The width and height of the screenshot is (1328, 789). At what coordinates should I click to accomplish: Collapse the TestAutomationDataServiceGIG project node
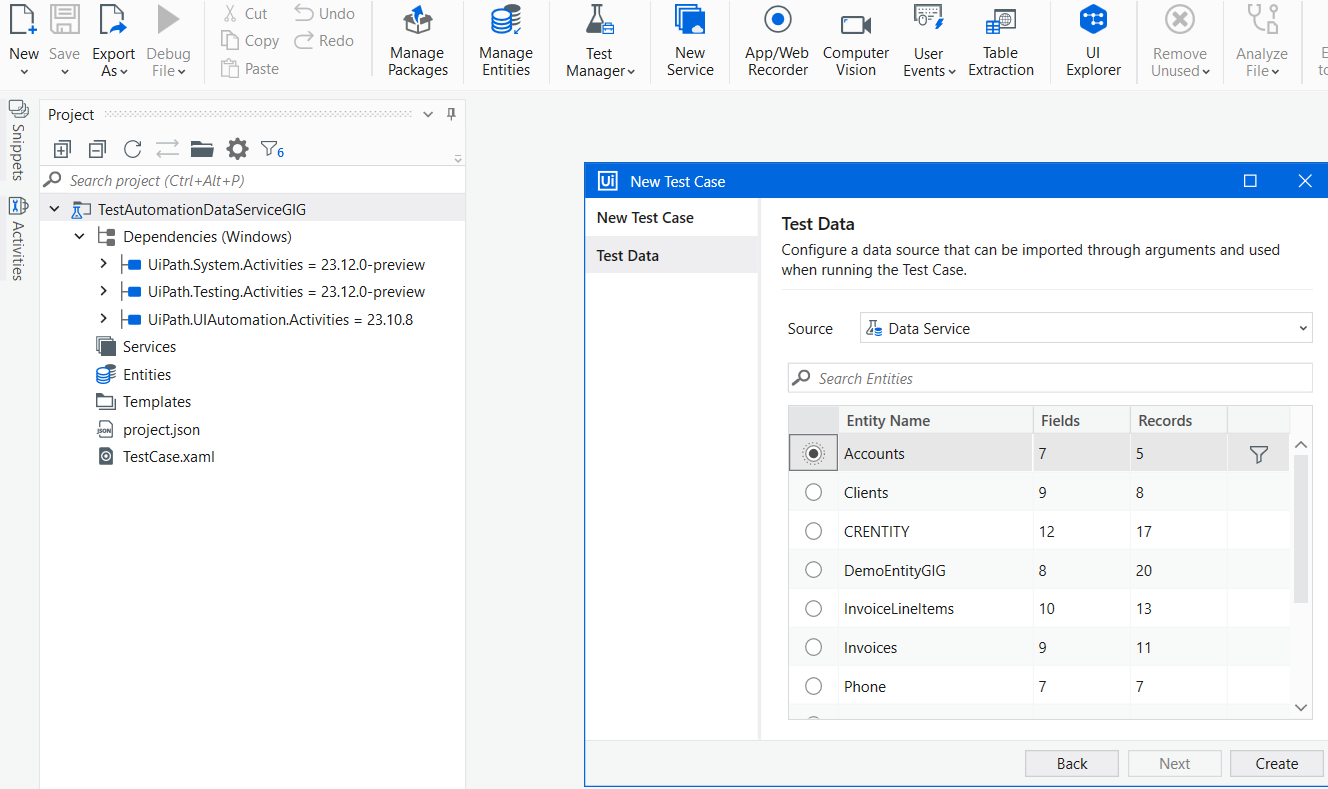(x=55, y=210)
